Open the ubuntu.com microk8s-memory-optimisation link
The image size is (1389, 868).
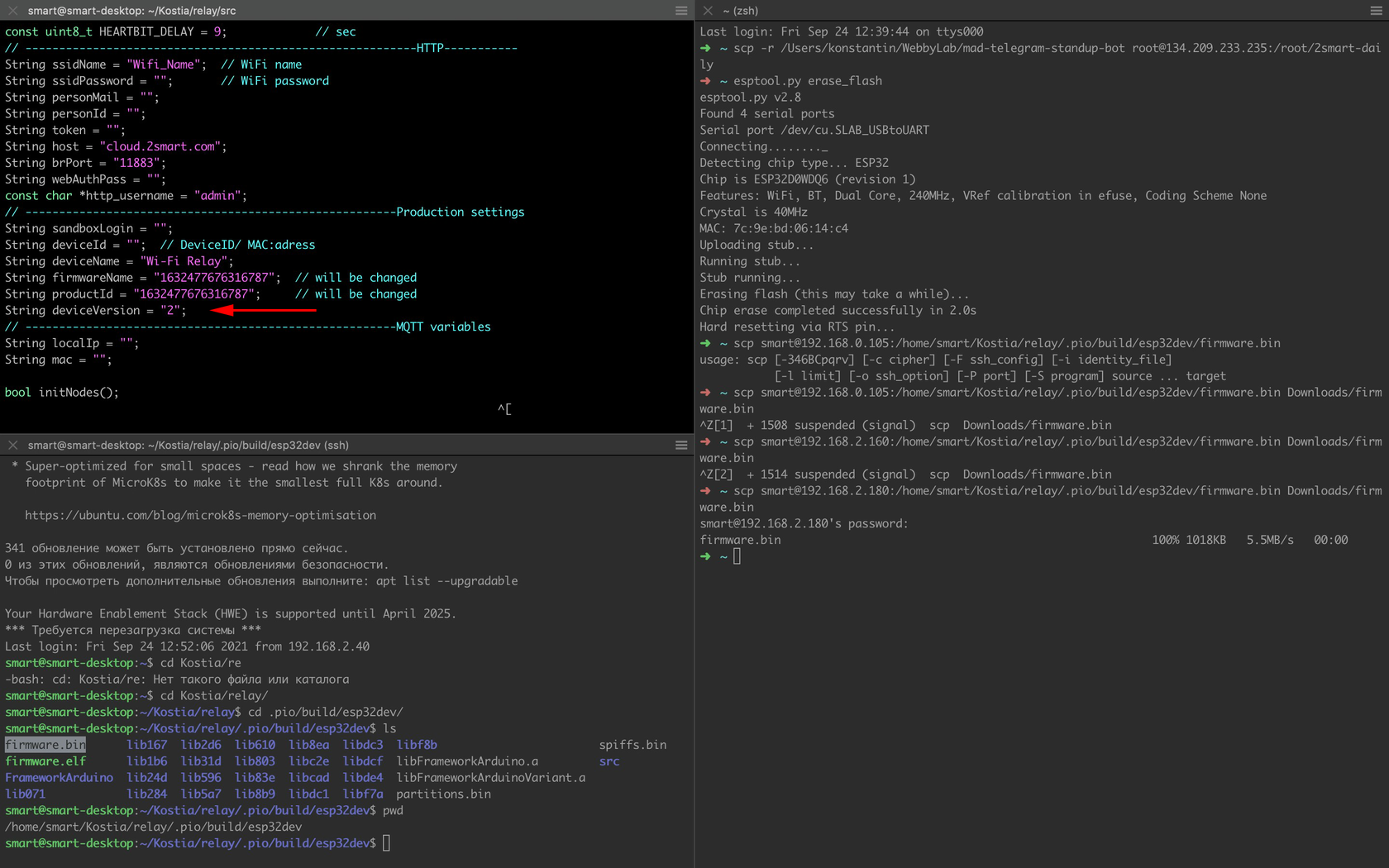[200, 515]
